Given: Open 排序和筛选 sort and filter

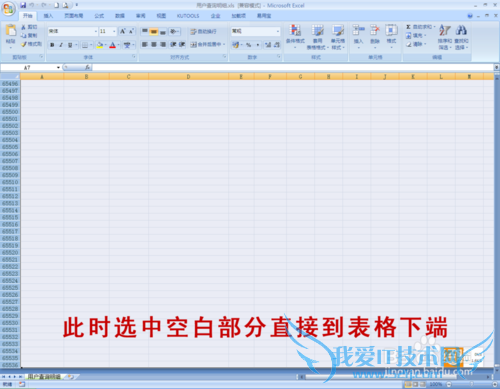Looking at the screenshot, I should tap(445, 37).
